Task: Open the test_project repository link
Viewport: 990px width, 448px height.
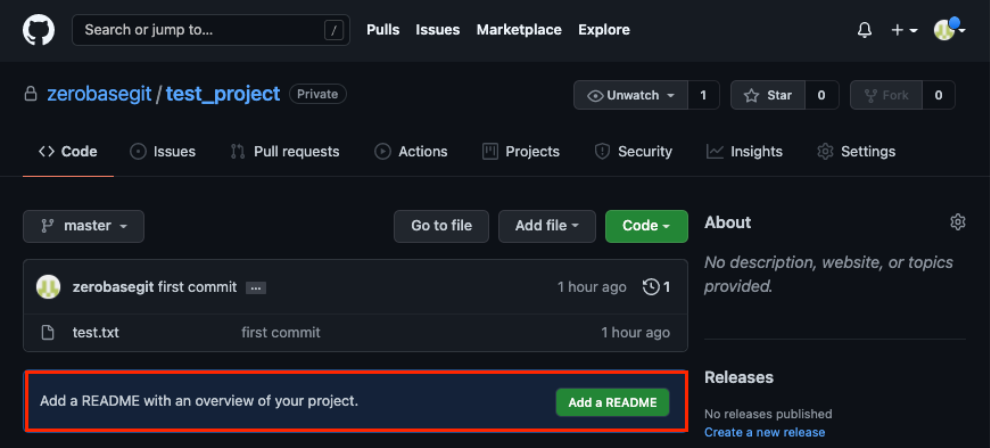Action: (223, 94)
